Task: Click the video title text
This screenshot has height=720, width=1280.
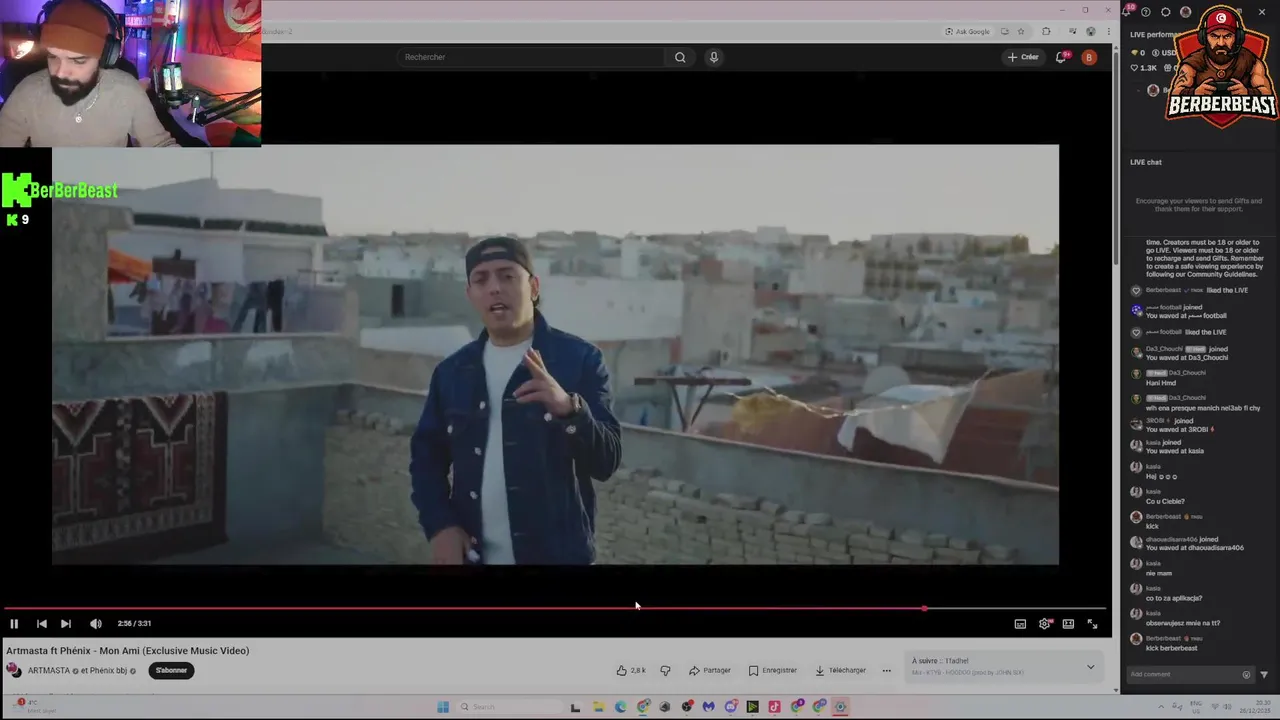Action: point(128,651)
